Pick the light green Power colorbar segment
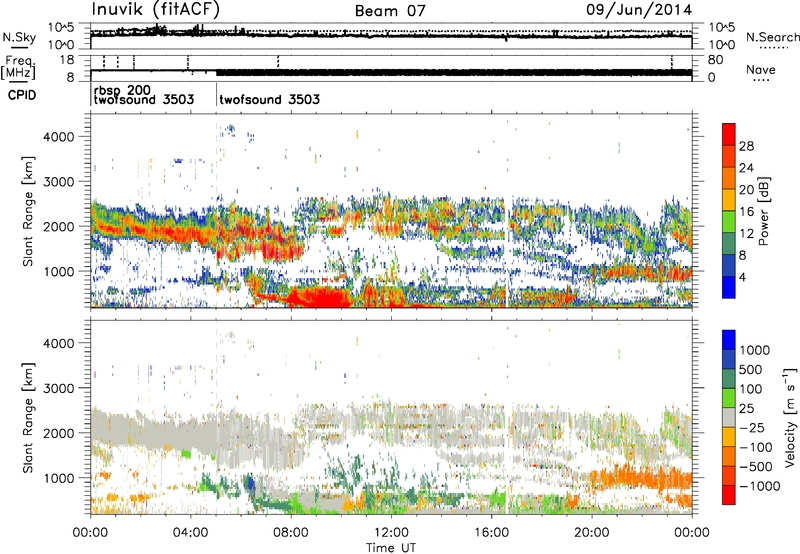The height and width of the screenshot is (554, 800). 729,221
